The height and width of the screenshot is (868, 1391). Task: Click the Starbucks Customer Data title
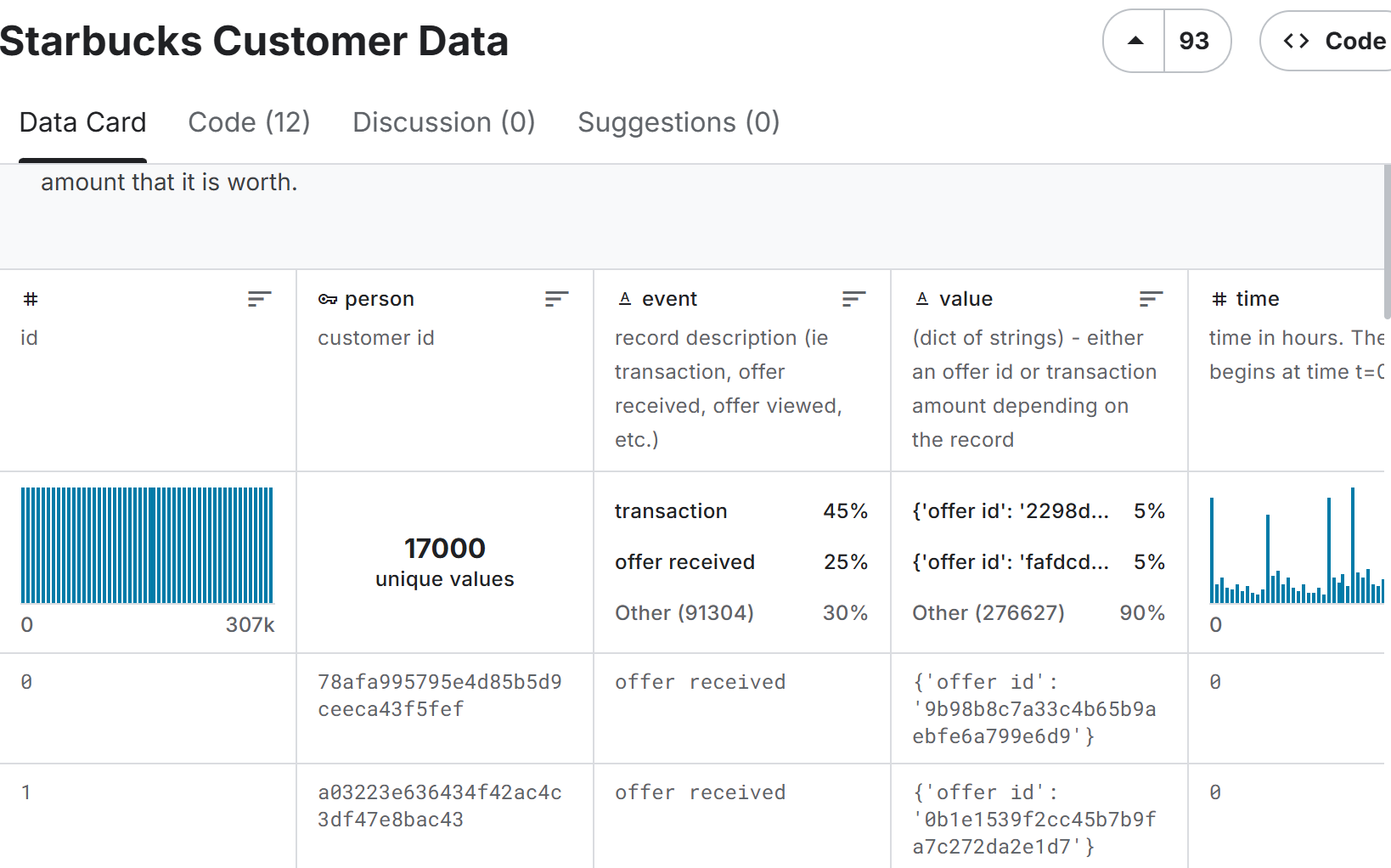tap(254, 41)
